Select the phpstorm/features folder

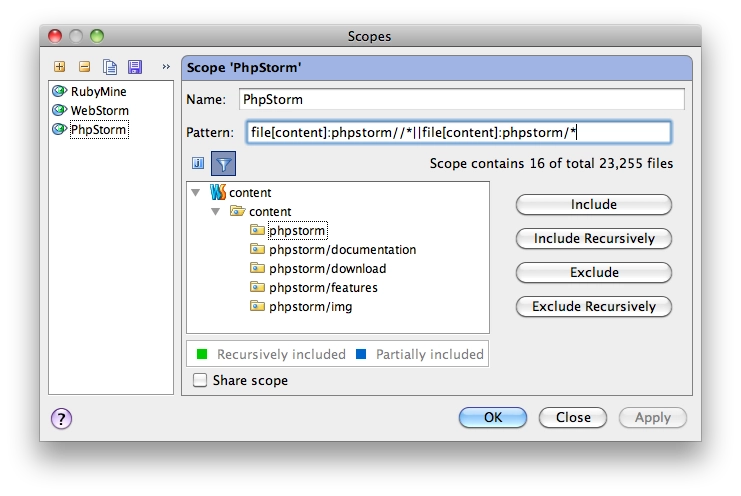[x=323, y=287]
